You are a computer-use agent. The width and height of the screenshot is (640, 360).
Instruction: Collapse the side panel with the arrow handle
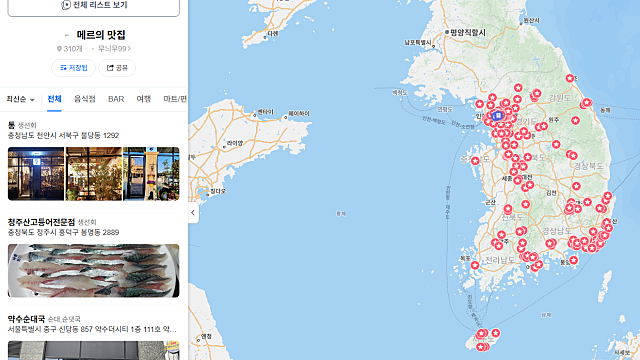point(193,212)
